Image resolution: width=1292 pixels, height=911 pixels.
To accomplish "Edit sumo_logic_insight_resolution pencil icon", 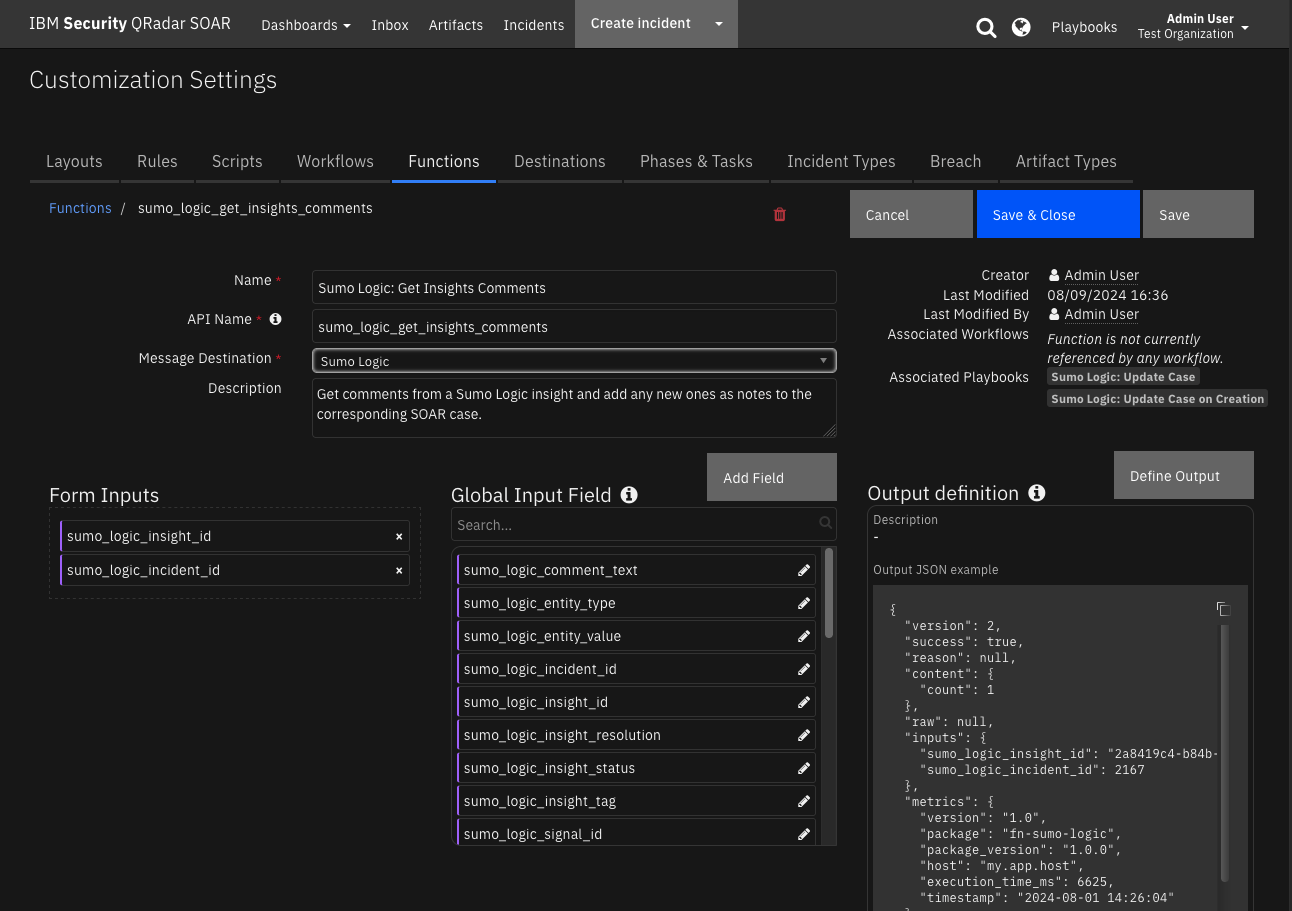I will click(804, 735).
